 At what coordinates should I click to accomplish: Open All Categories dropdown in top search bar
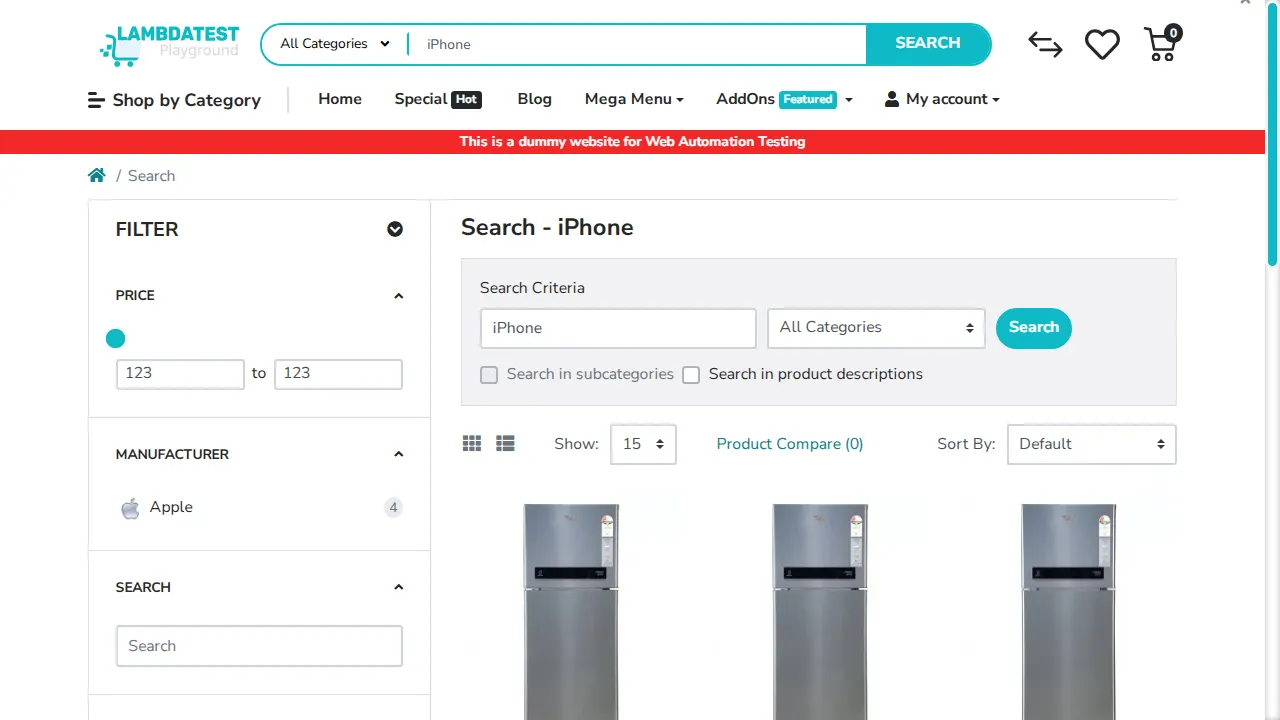pos(334,44)
